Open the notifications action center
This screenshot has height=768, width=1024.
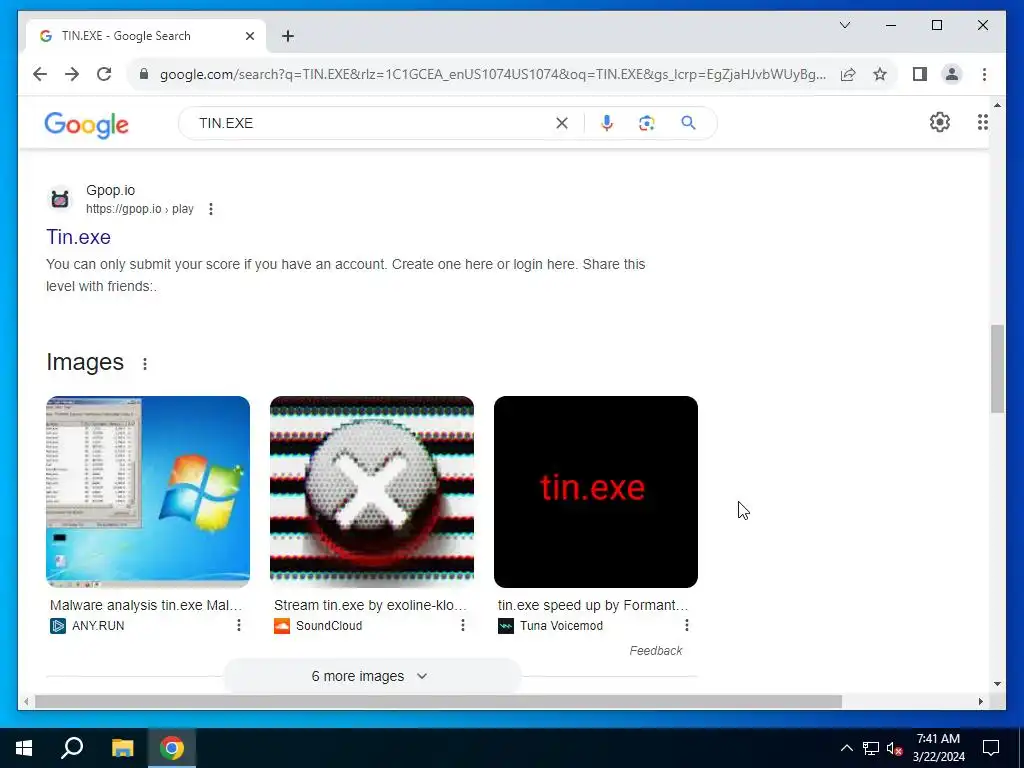pyautogui.click(x=991, y=748)
